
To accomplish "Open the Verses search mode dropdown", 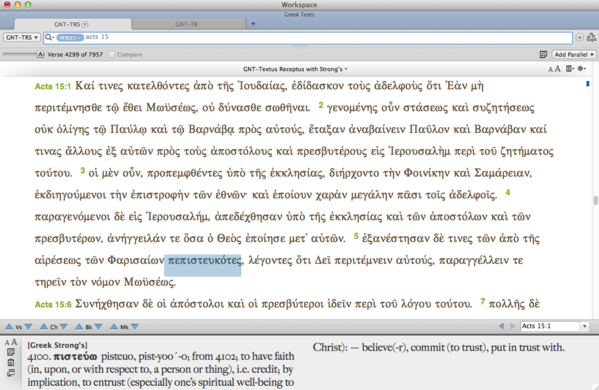I will pyautogui.click(x=70, y=37).
